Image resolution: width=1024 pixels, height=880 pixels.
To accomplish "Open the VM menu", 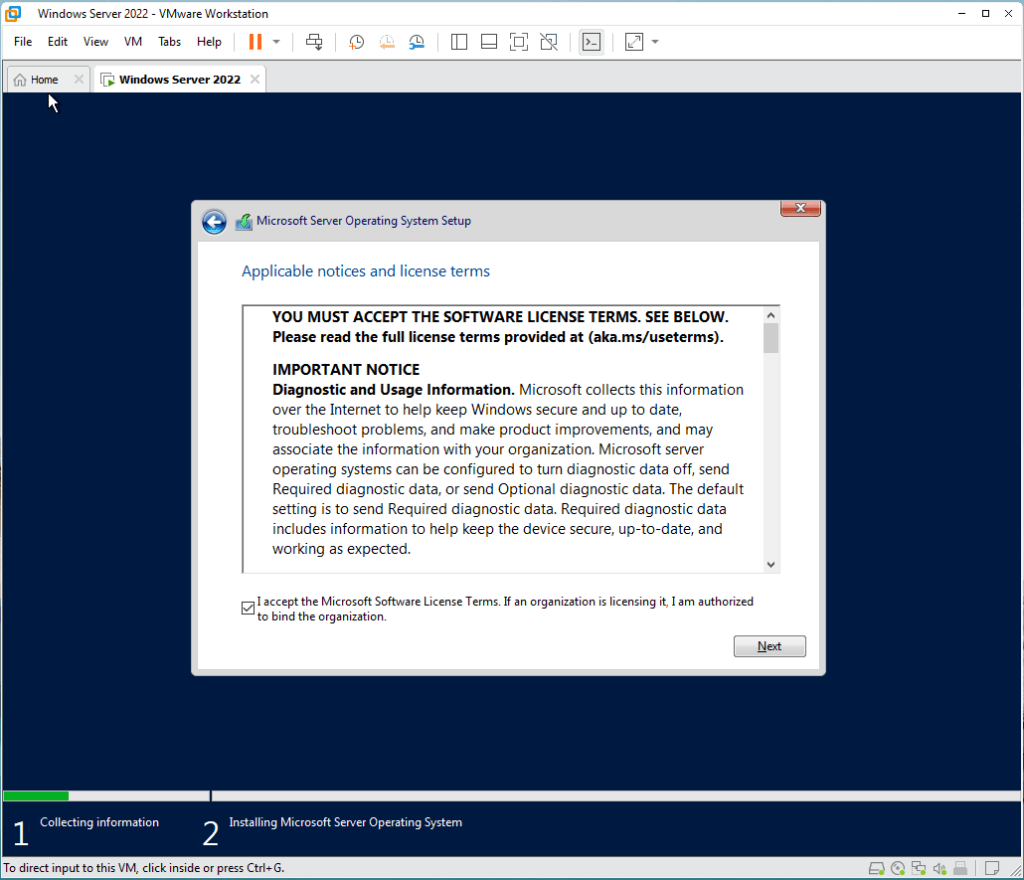I will (133, 42).
